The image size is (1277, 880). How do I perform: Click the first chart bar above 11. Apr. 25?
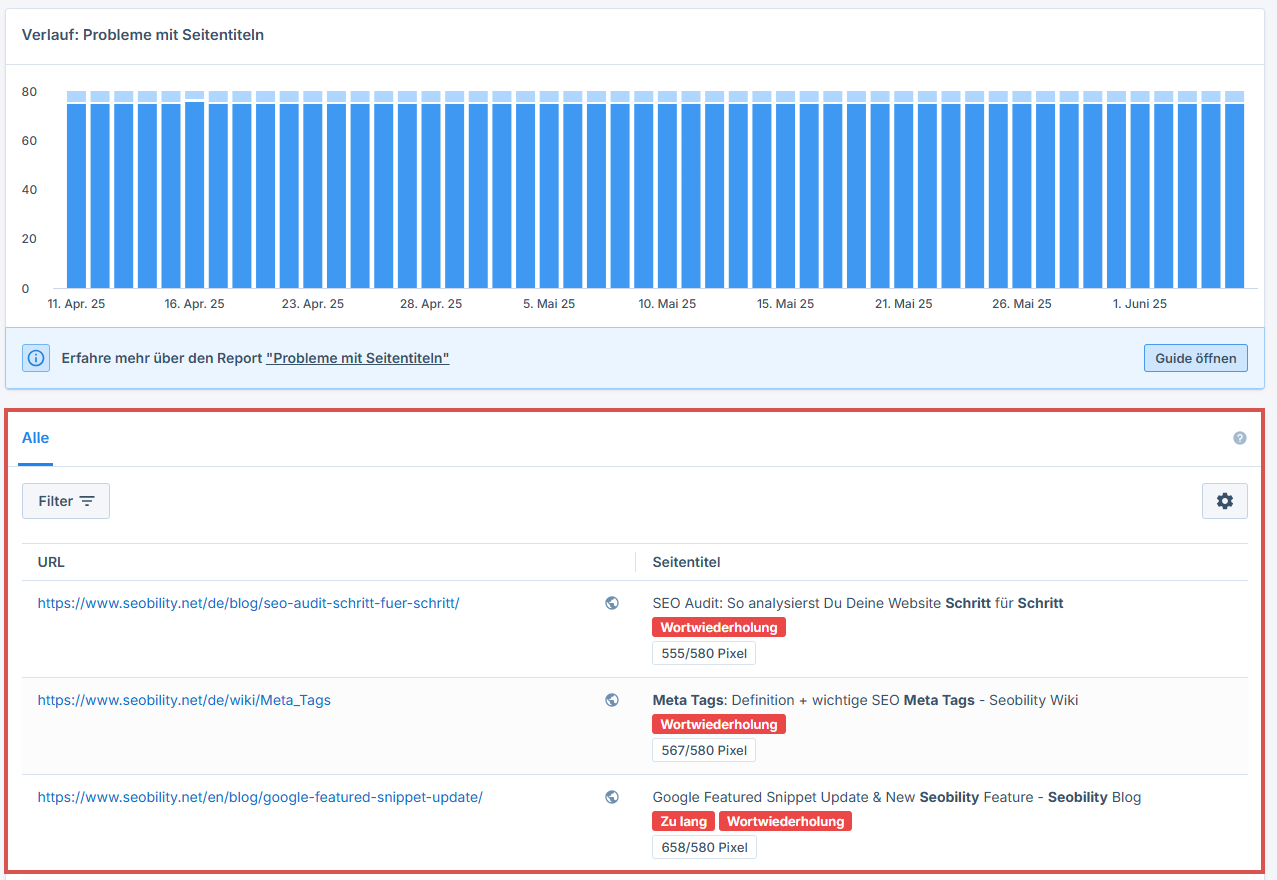coord(76,190)
